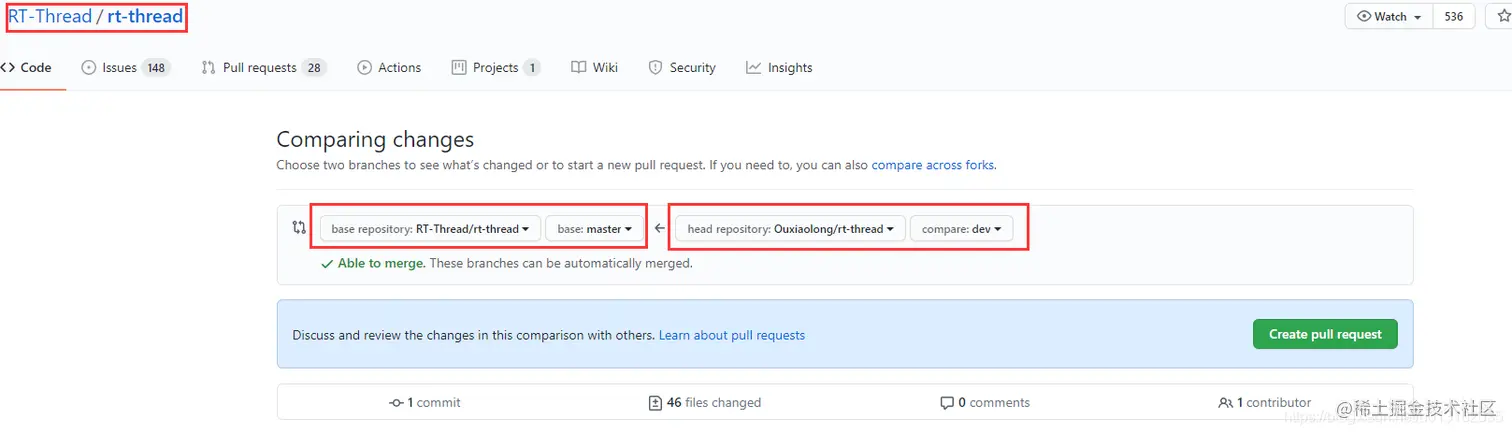The height and width of the screenshot is (434, 1512).
Task: Open the Projects tab
Action: coord(496,67)
